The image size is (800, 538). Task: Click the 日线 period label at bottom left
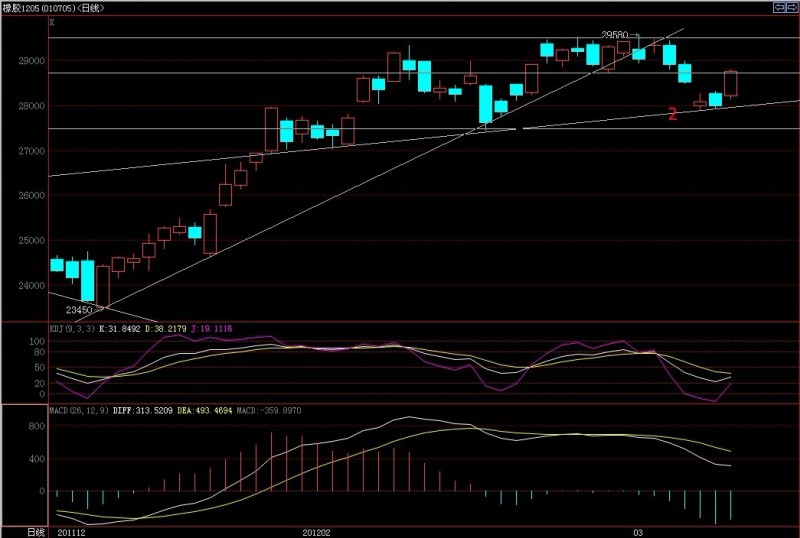[x=36, y=532]
